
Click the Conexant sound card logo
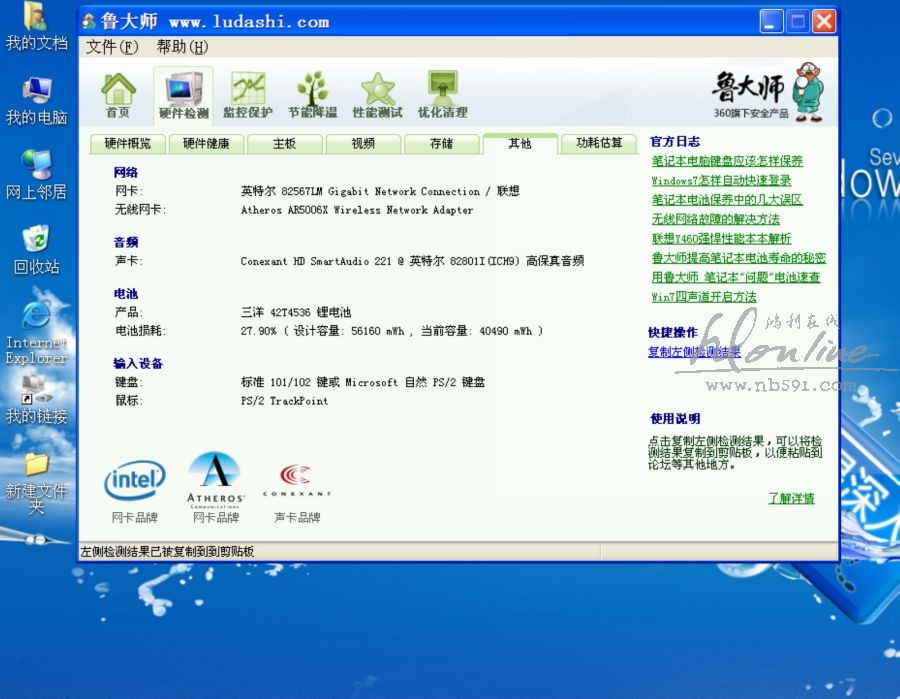tap(297, 480)
